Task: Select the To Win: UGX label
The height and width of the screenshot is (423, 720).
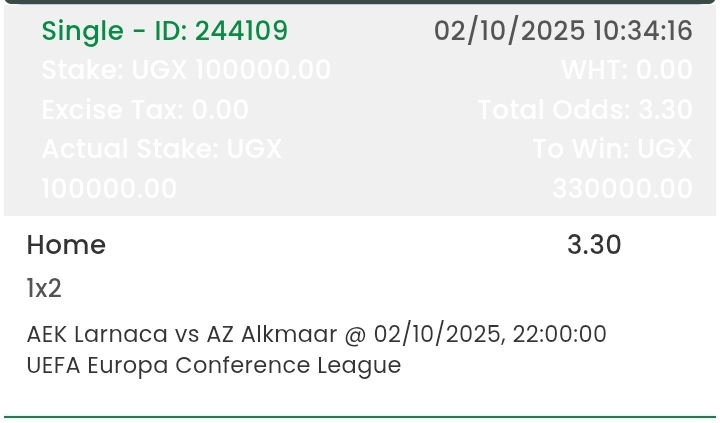Action: pyautogui.click(x=612, y=149)
